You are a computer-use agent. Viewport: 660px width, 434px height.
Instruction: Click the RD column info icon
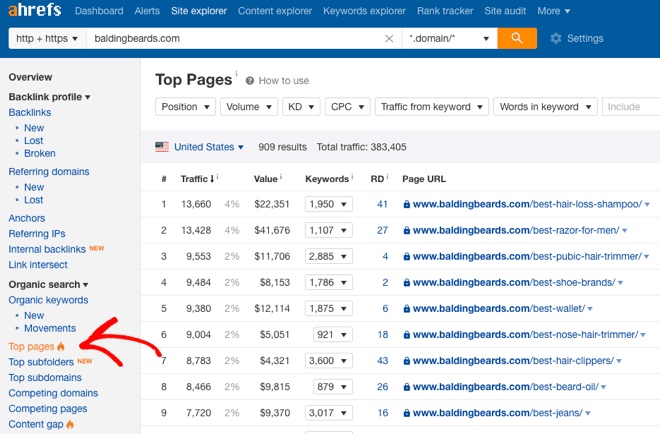[x=387, y=176]
